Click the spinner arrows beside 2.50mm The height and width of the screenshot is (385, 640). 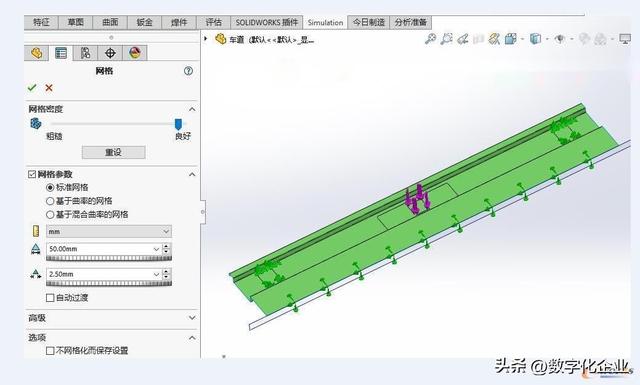[166, 274]
